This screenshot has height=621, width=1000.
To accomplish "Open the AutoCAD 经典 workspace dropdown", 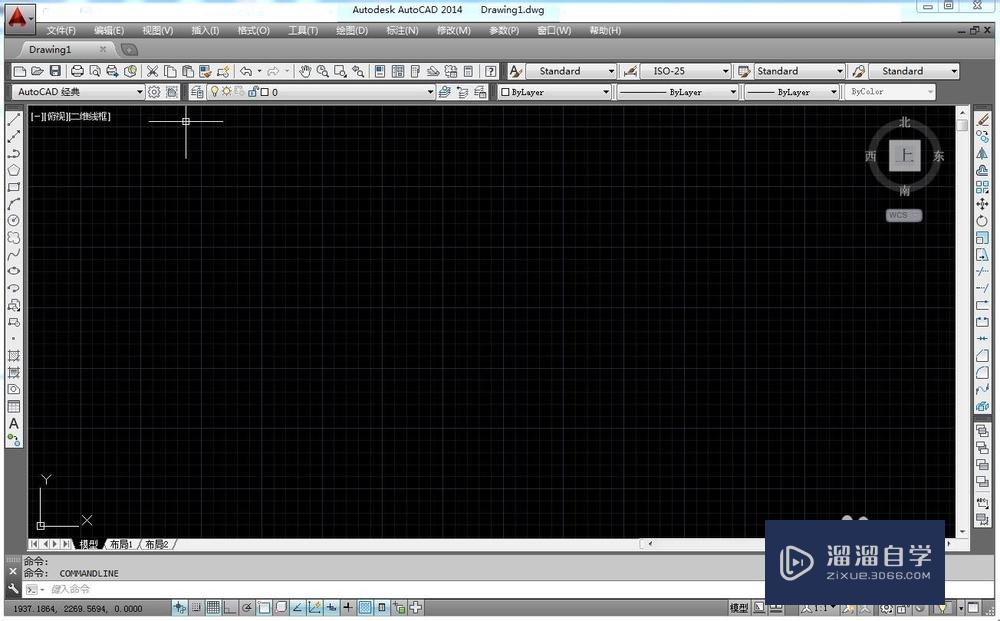I will point(140,92).
